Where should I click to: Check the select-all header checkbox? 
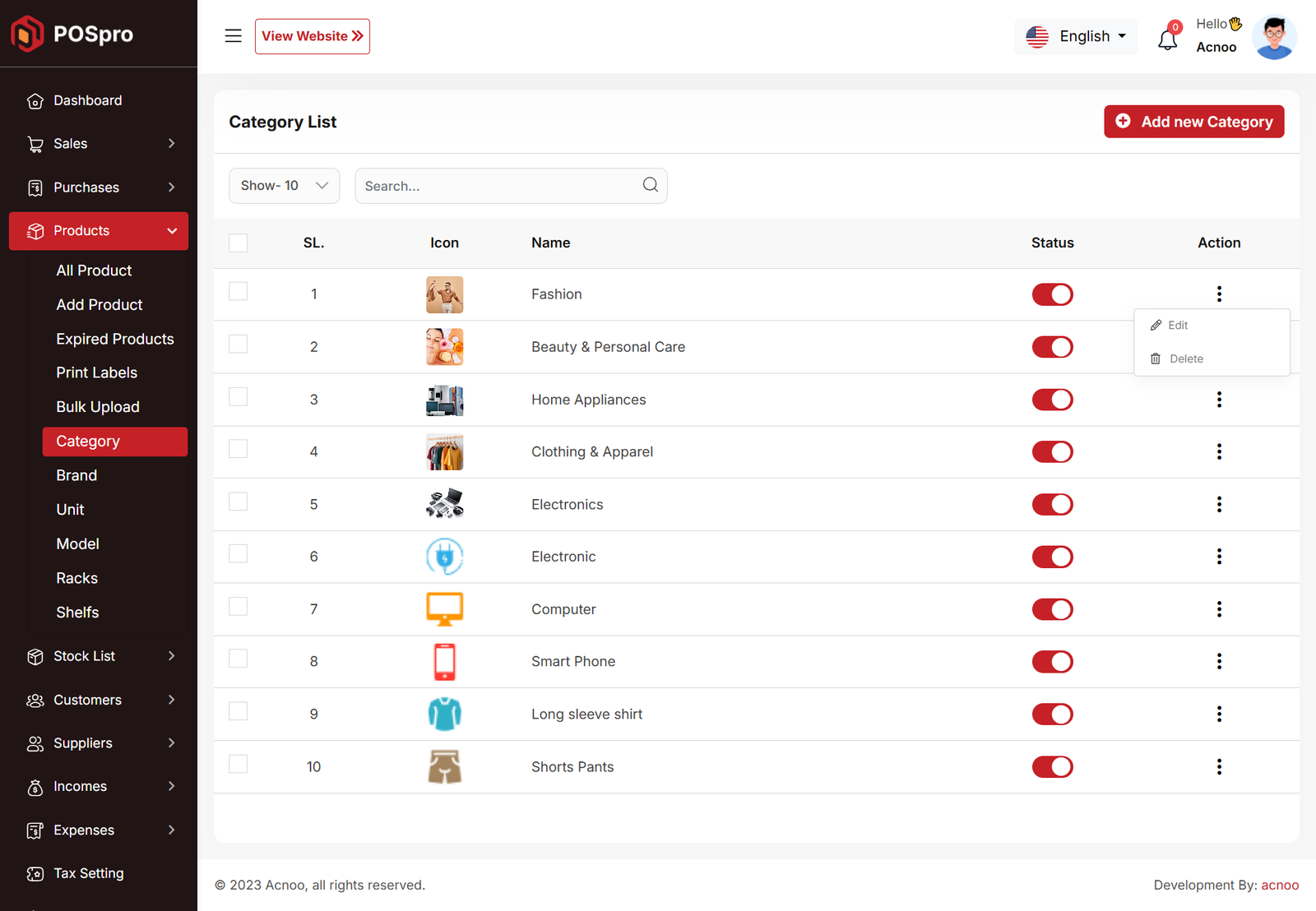pyautogui.click(x=239, y=243)
